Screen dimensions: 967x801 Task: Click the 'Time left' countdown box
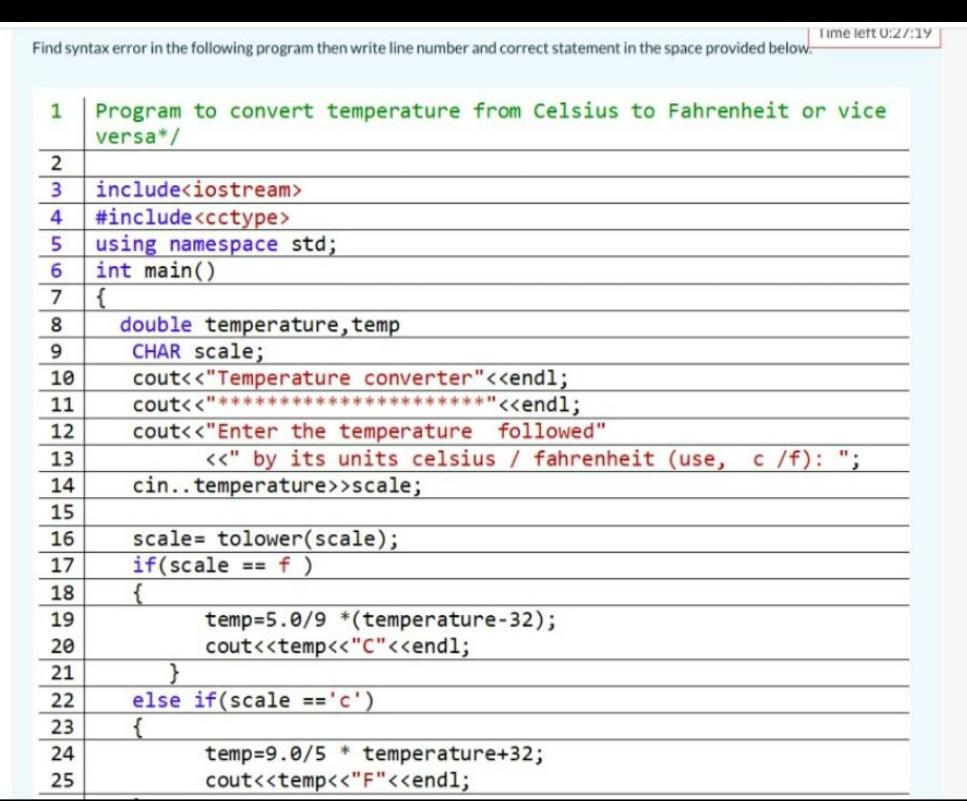point(874,35)
